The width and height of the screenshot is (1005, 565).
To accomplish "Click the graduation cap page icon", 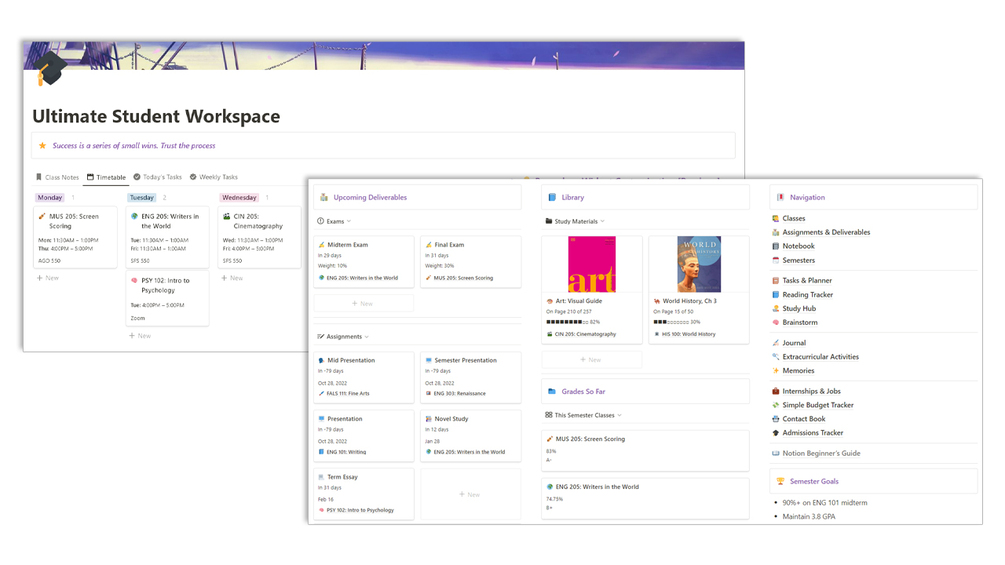I will [x=51, y=69].
